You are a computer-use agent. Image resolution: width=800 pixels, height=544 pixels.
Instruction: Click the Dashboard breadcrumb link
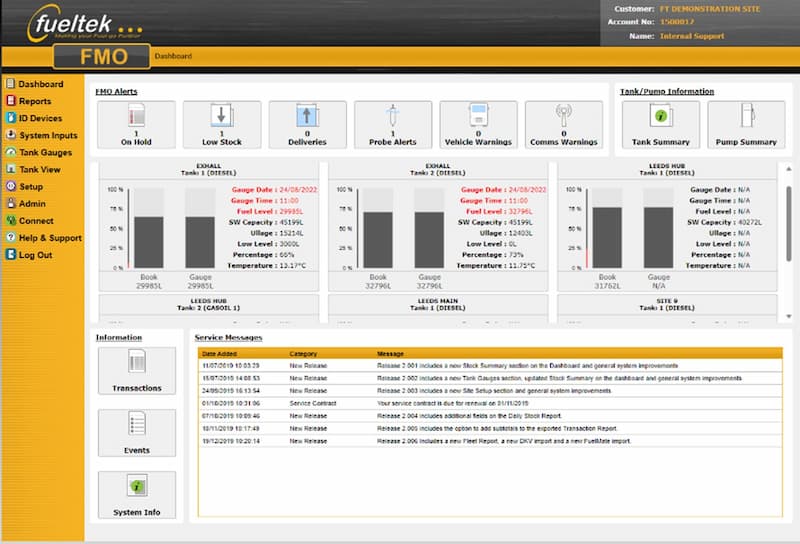coord(173,57)
